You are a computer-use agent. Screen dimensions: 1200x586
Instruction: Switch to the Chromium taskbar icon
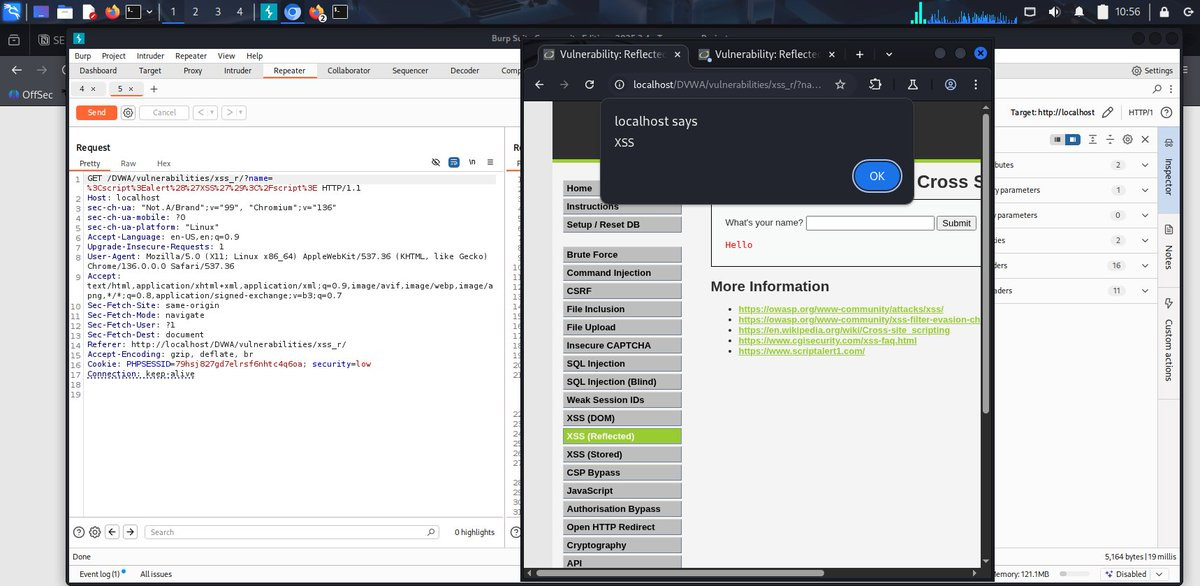click(293, 12)
